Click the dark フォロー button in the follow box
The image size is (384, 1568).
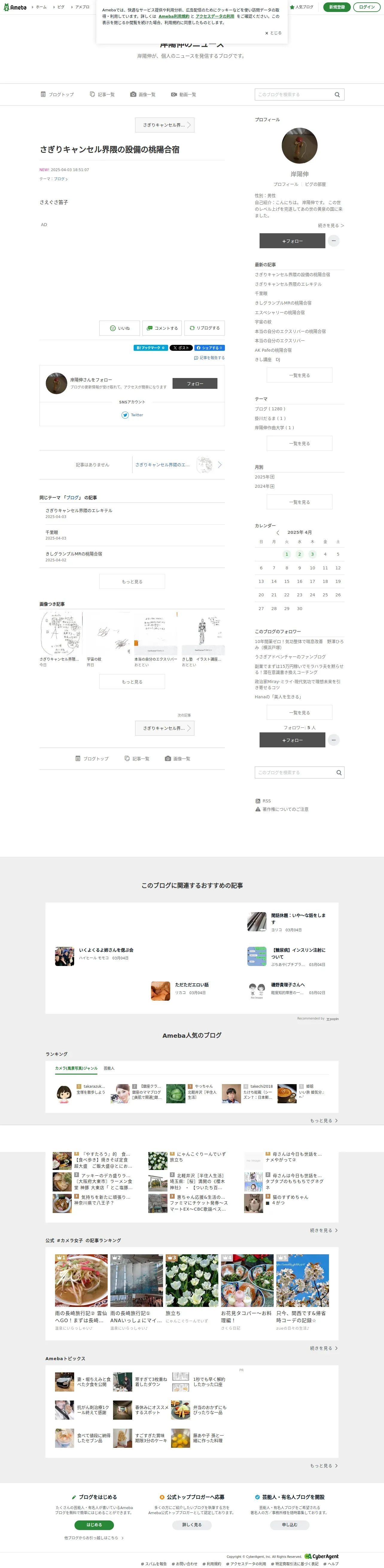pyautogui.click(x=195, y=383)
